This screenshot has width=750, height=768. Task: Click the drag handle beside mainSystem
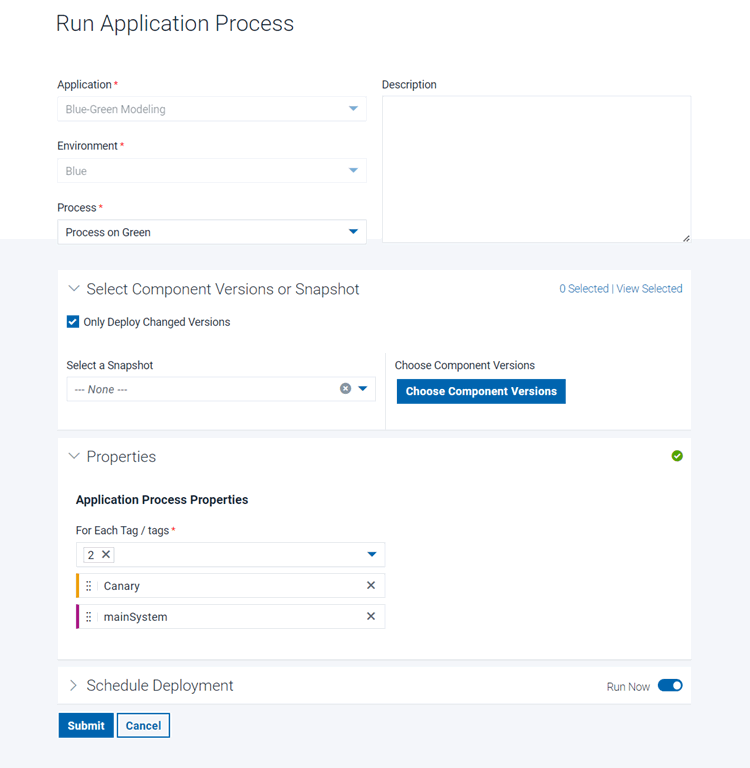pyautogui.click(x=88, y=617)
